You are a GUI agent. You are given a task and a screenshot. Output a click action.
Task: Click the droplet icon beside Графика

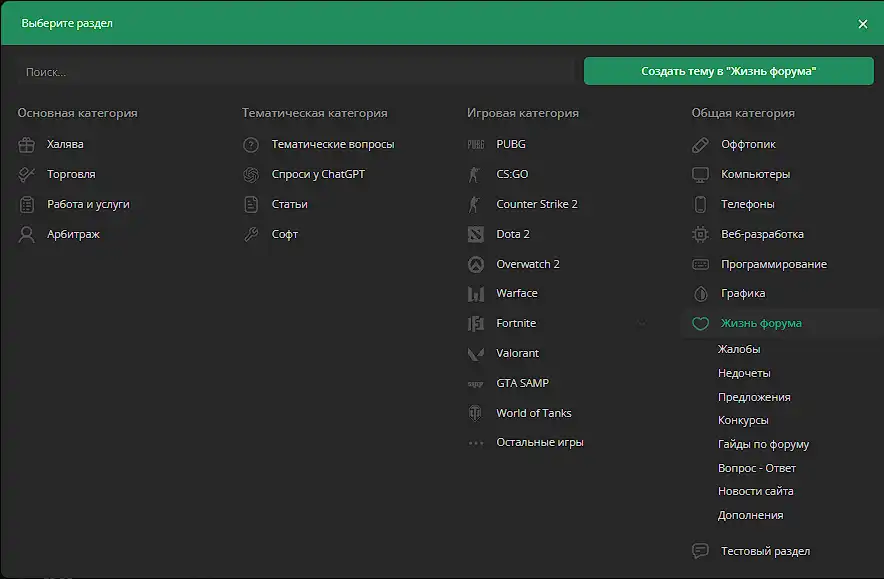pos(700,294)
